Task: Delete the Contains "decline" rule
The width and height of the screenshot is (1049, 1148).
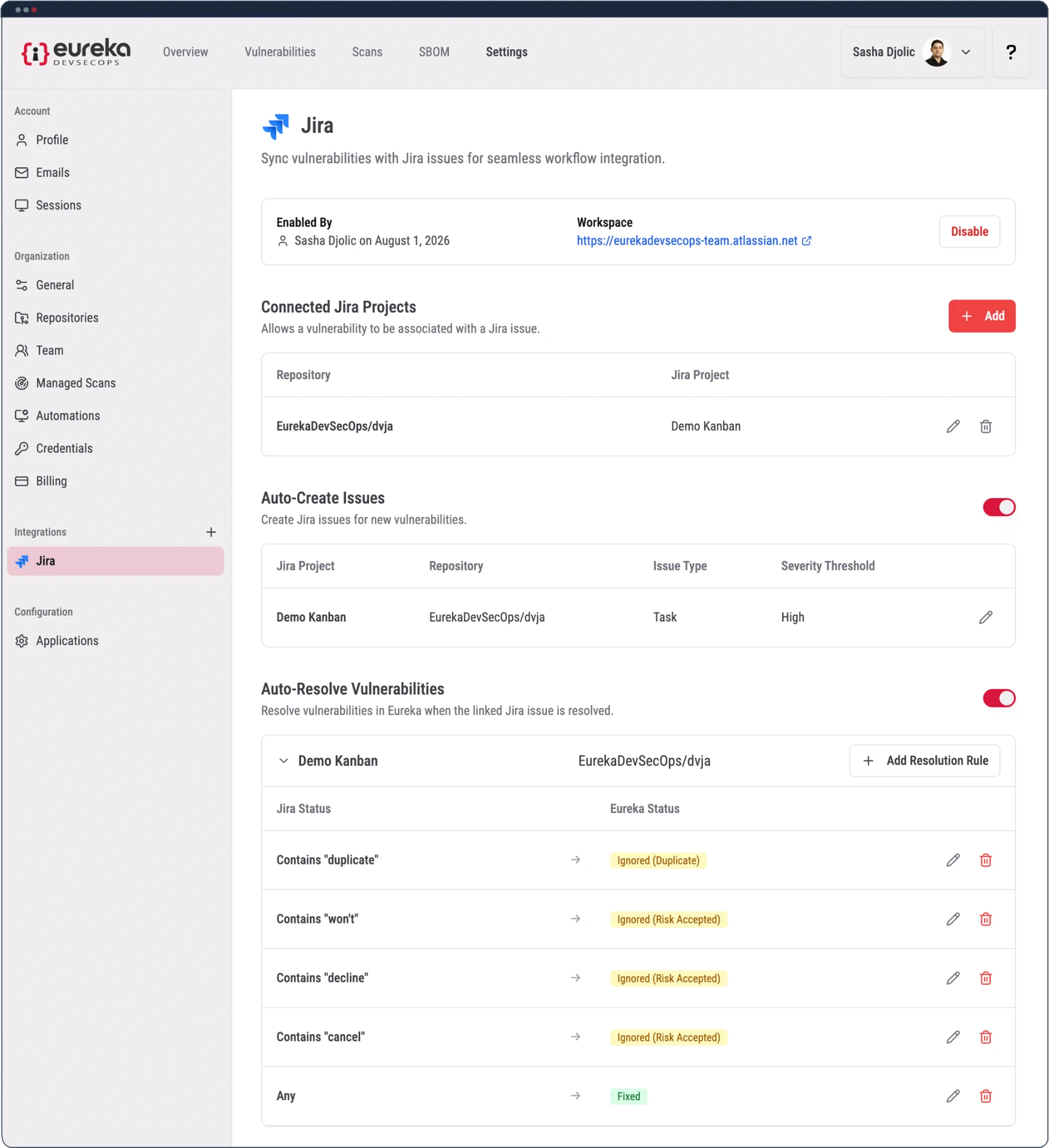Action: click(x=986, y=979)
